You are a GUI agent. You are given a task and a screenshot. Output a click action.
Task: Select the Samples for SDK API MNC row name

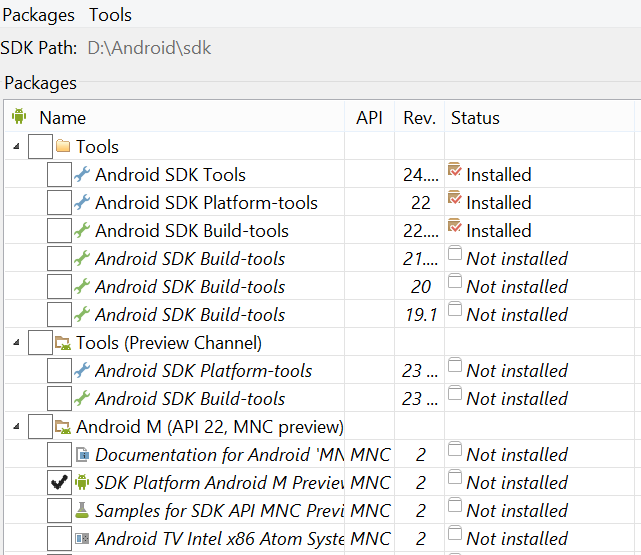(x=220, y=511)
